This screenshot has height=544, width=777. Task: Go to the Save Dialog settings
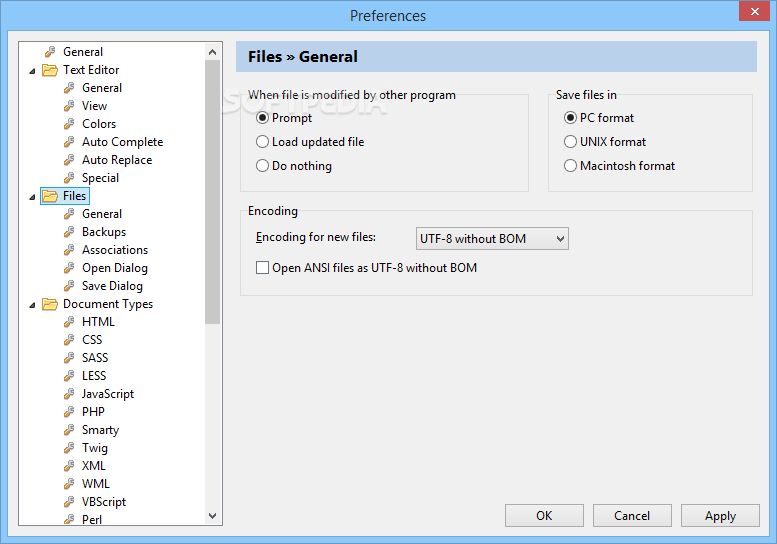pos(112,286)
